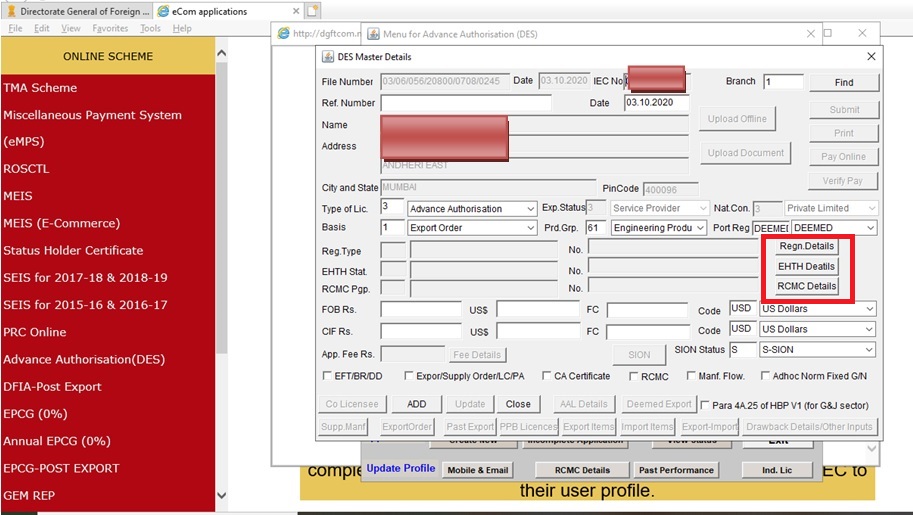Click RCMC Details button in DES dialog
The width and height of the screenshot is (913, 515).
806,286
